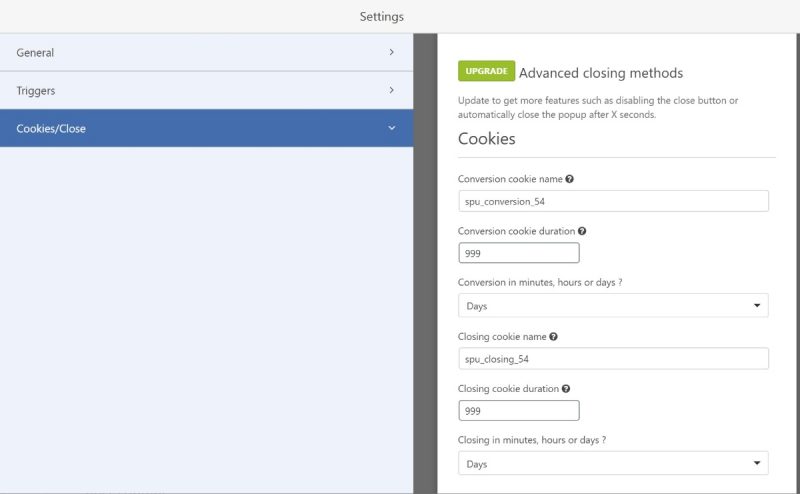Click the Settings title text
Screen dimensions: 800x494
[x=382, y=16]
